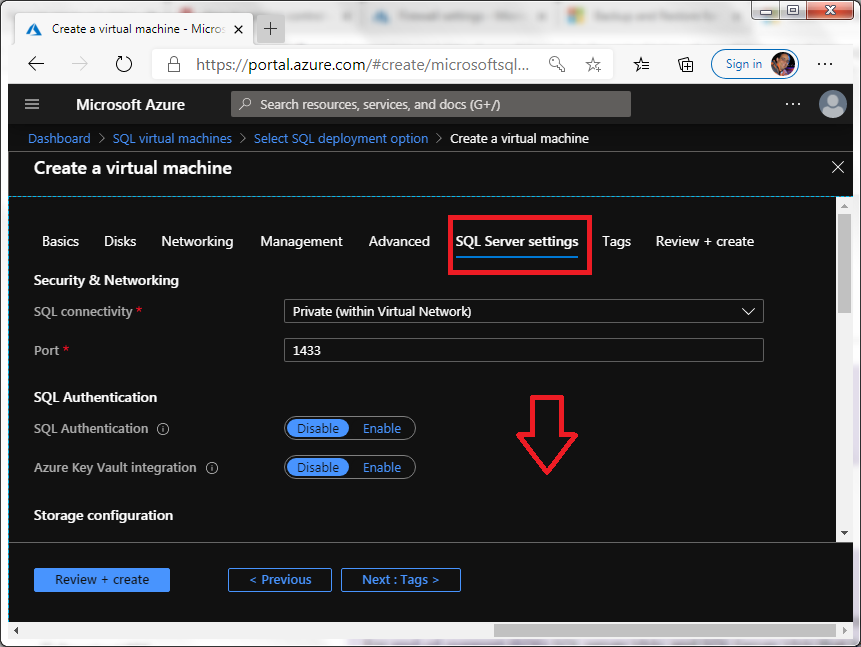Image resolution: width=861 pixels, height=647 pixels.
Task: Go to SQL virtual machines breadcrumb link
Action: click(x=172, y=138)
